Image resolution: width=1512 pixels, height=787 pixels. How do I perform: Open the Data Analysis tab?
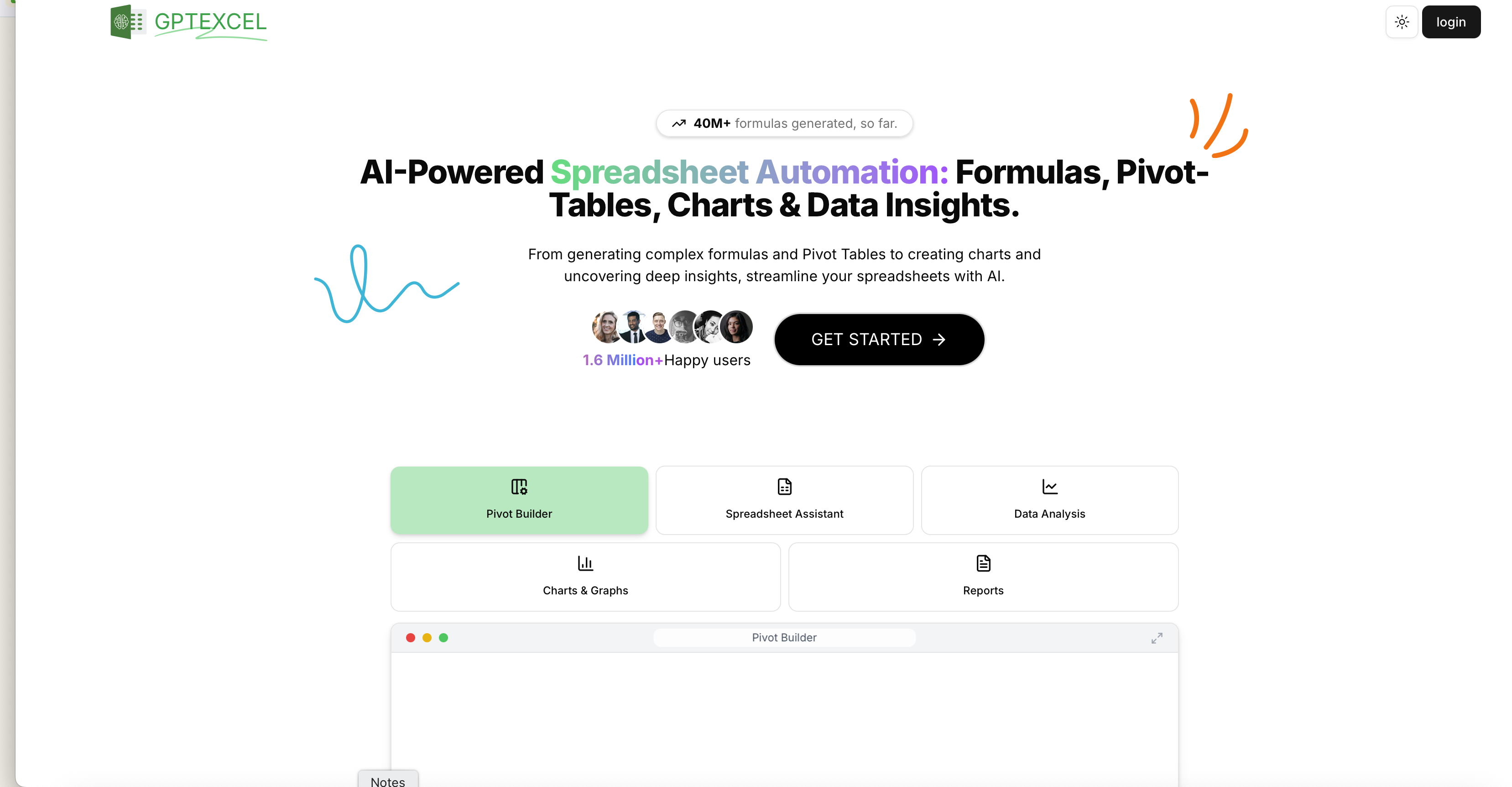[1049, 500]
